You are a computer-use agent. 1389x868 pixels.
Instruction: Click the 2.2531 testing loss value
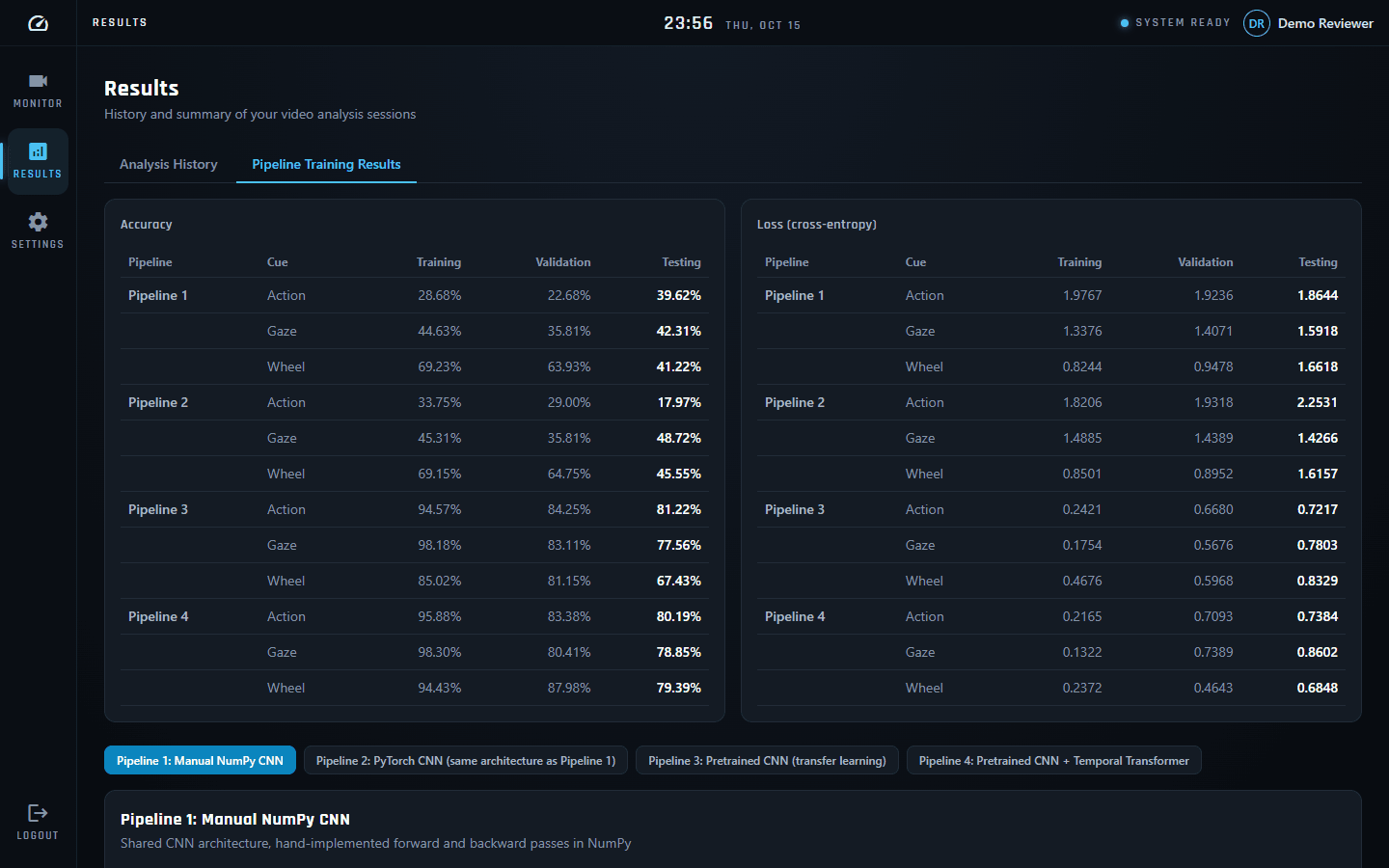(x=1318, y=402)
